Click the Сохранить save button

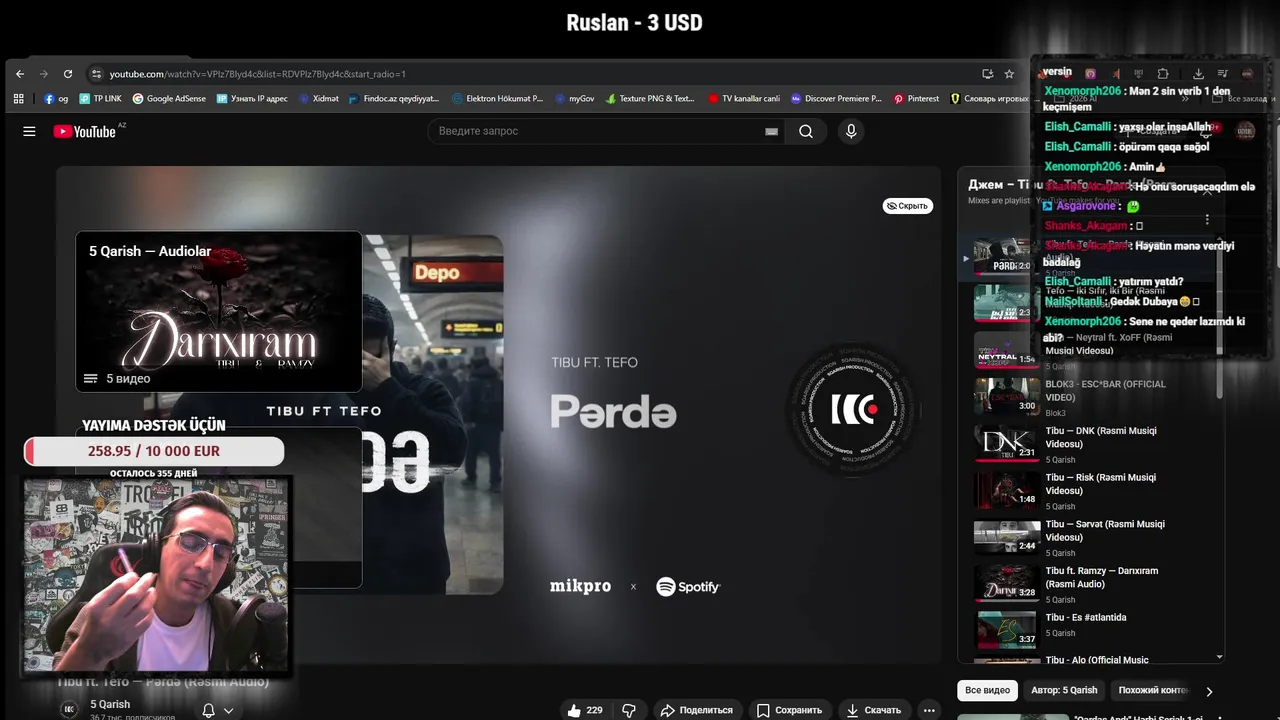789,710
